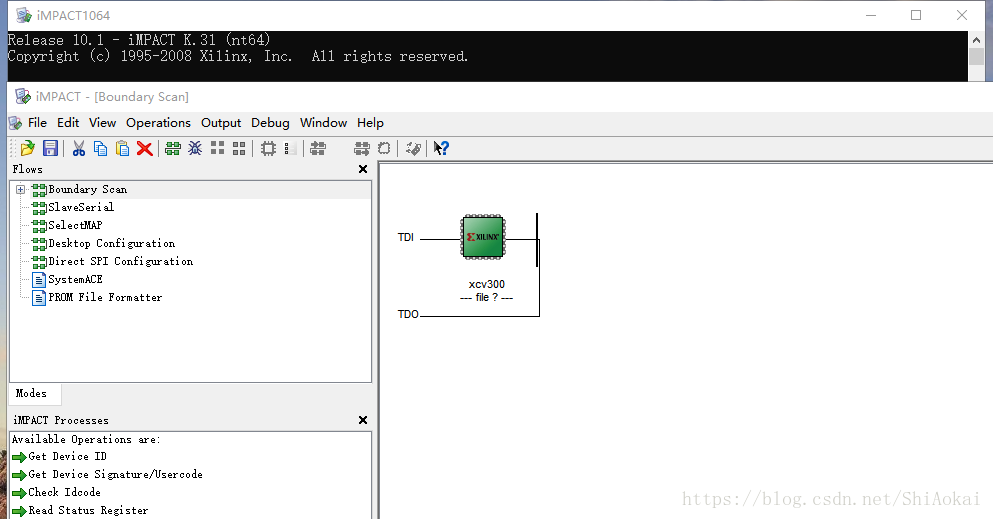Image resolution: width=993 pixels, height=519 pixels.
Task: Open the Edit menu
Action: [x=68, y=123]
